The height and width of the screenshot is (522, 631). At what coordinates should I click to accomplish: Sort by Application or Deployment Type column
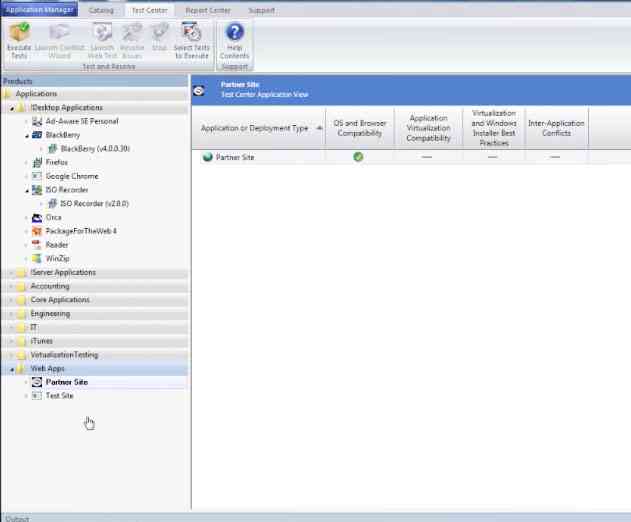pyautogui.click(x=258, y=128)
